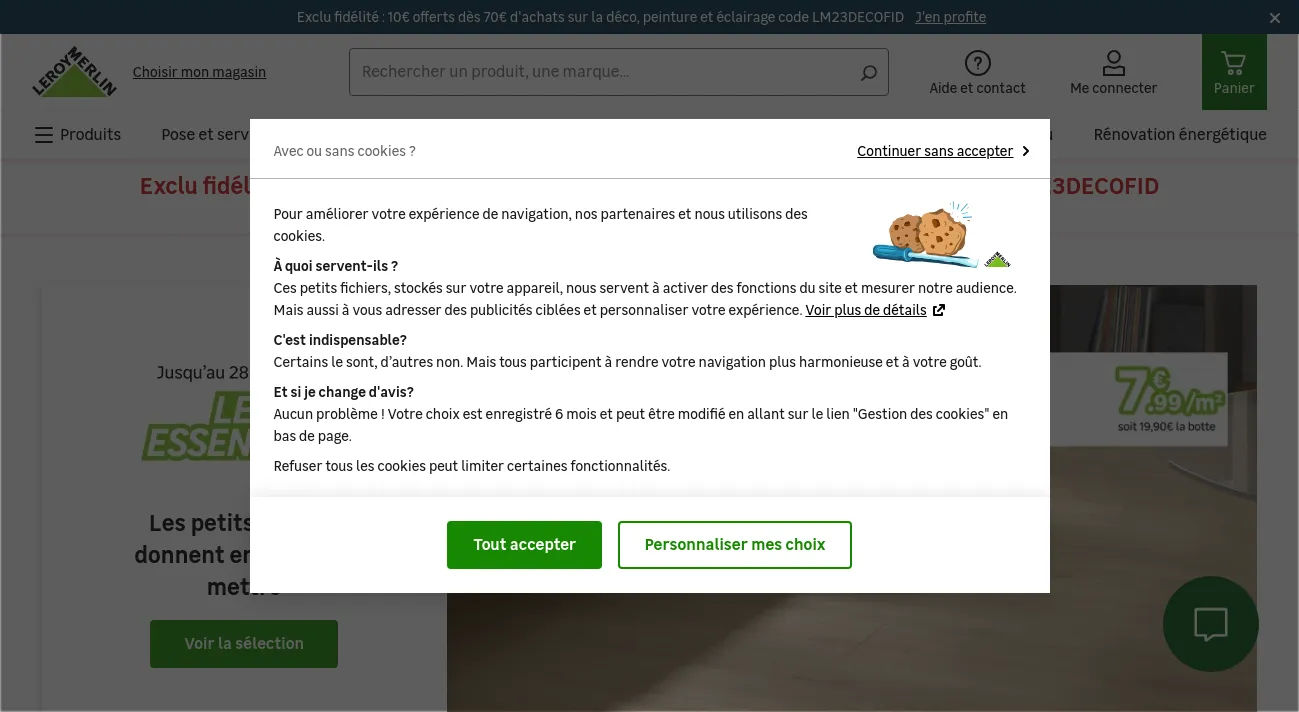Open the Pose et services menu

(206, 135)
